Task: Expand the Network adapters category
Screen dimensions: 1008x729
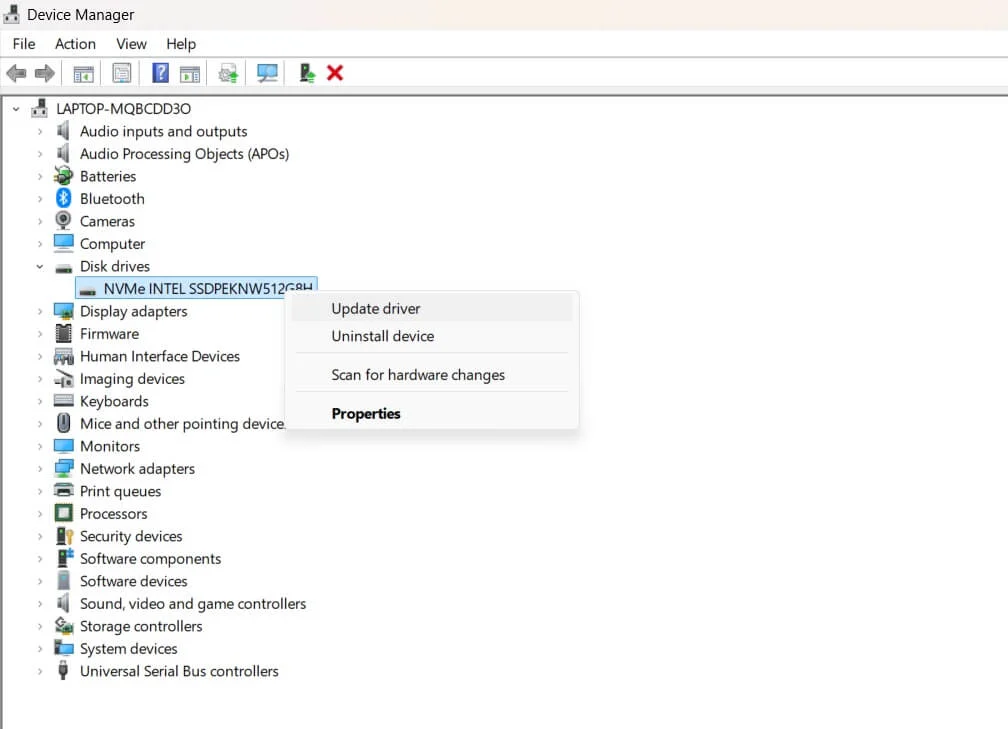Action: [x=40, y=469]
